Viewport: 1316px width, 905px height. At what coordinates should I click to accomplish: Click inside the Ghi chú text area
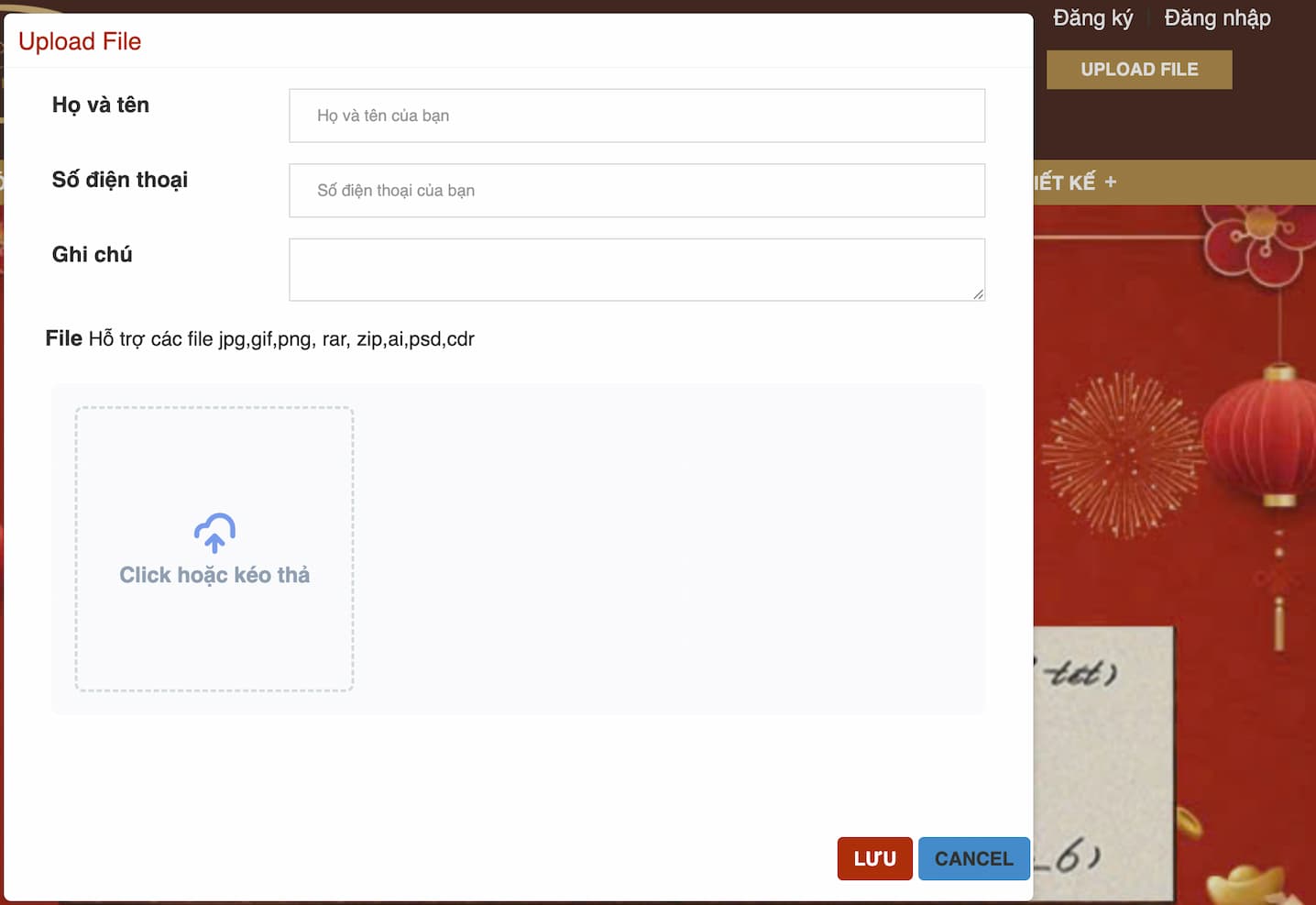click(x=636, y=270)
